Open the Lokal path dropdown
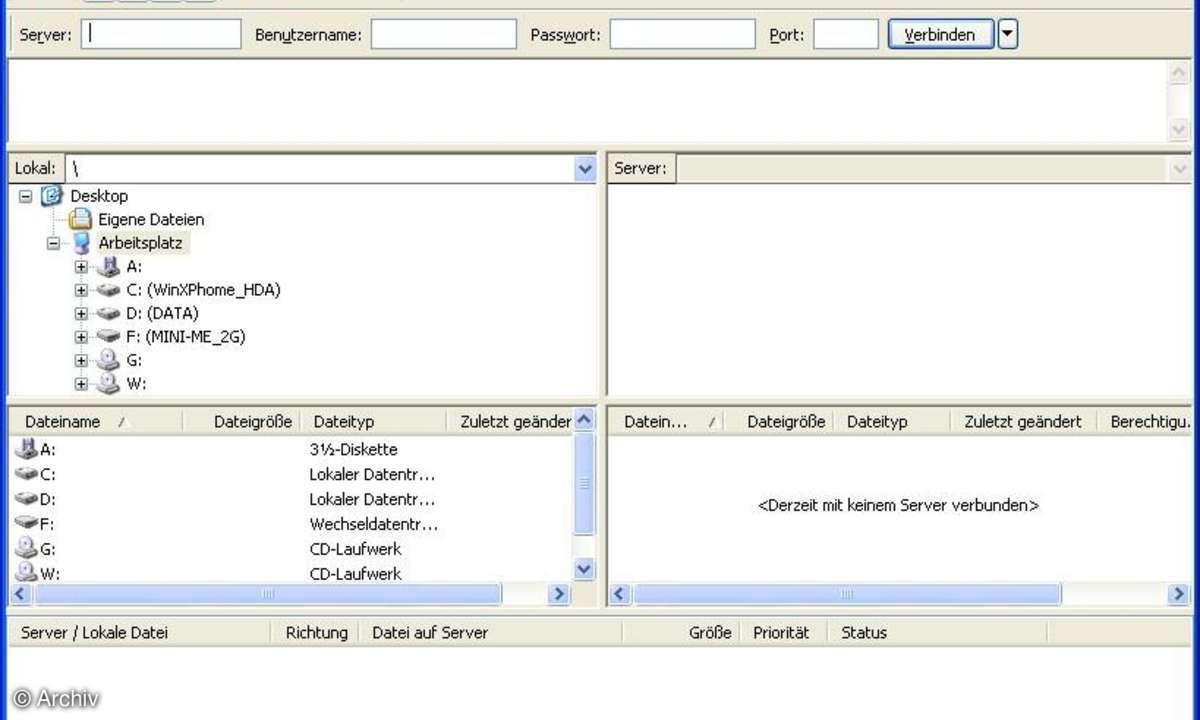Screen dimensions: 1200x720 [x=586, y=169]
